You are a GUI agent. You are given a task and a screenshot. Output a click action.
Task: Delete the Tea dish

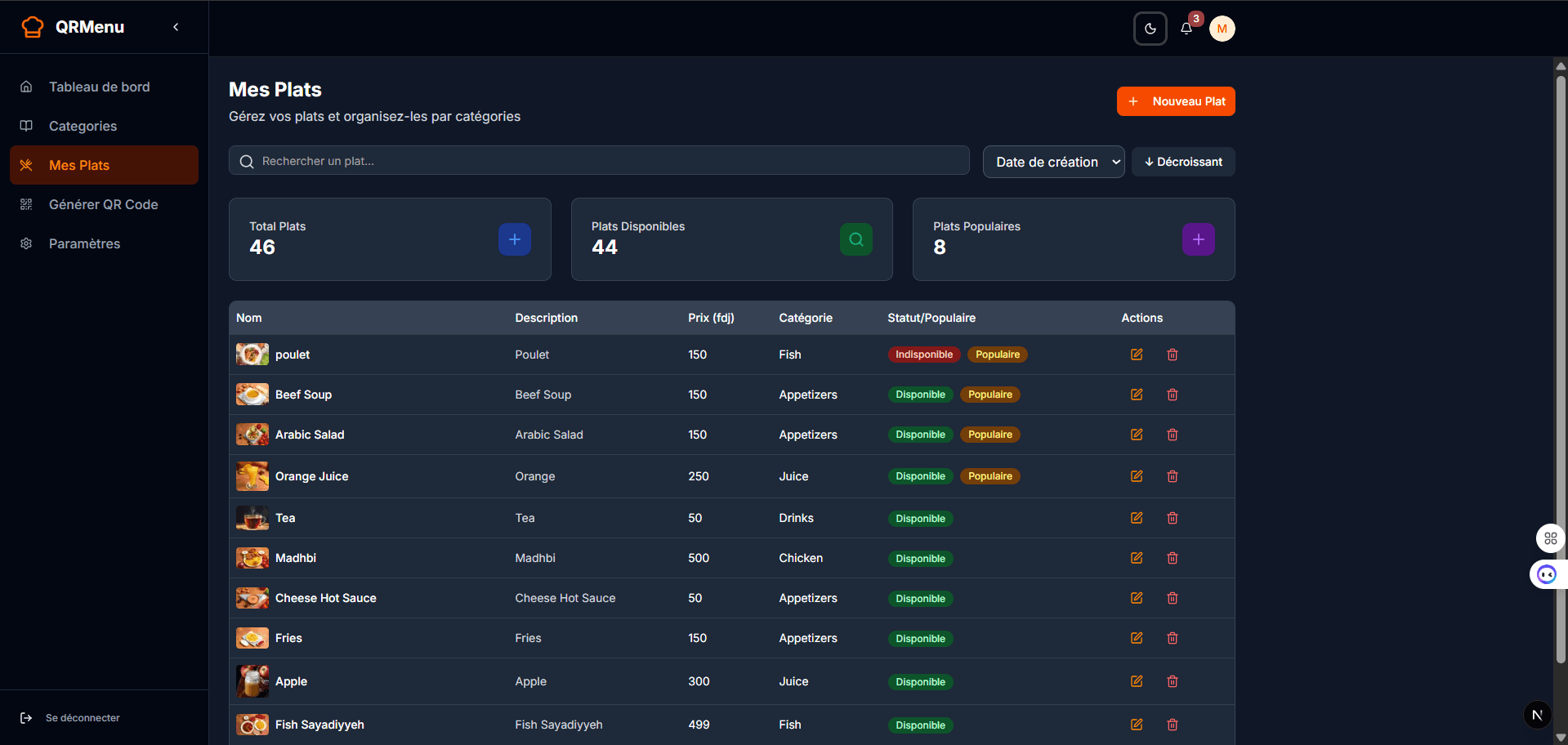(1172, 518)
